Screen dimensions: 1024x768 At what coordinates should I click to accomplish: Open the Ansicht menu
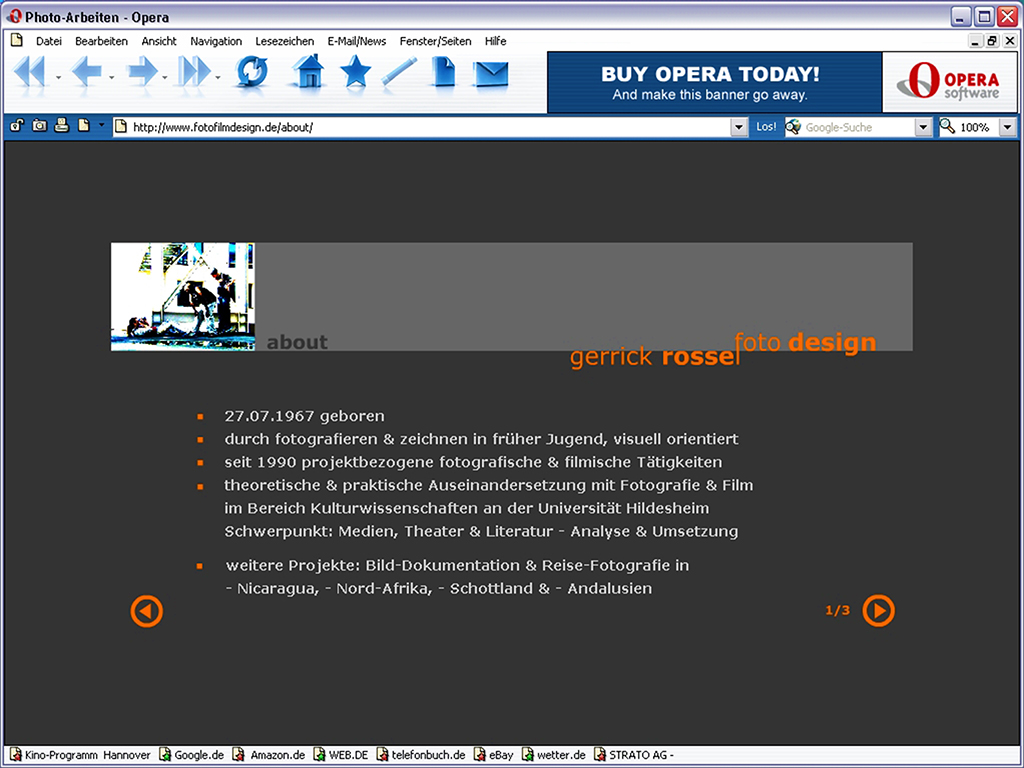tap(159, 41)
